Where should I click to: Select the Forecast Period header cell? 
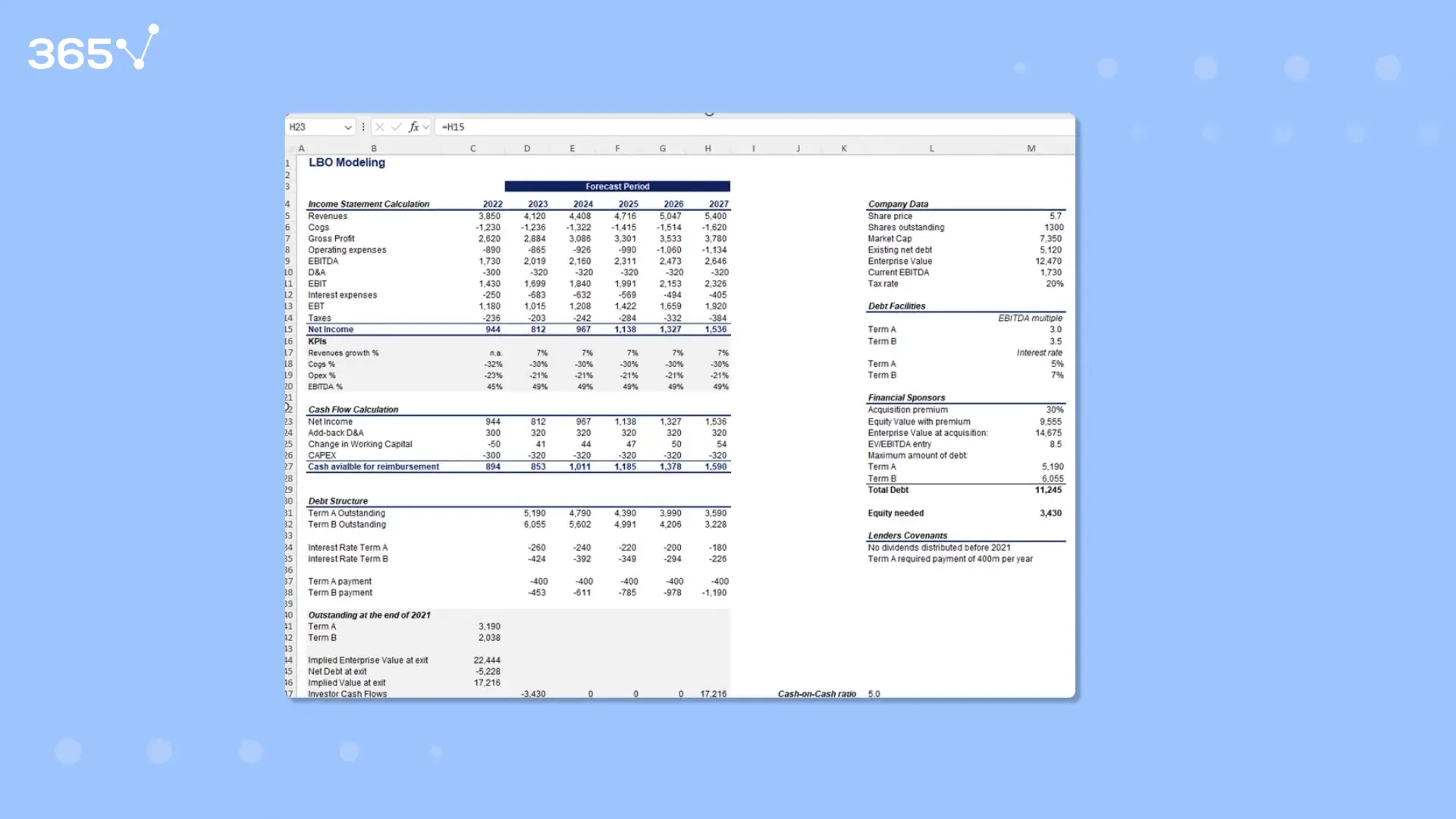pos(617,187)
